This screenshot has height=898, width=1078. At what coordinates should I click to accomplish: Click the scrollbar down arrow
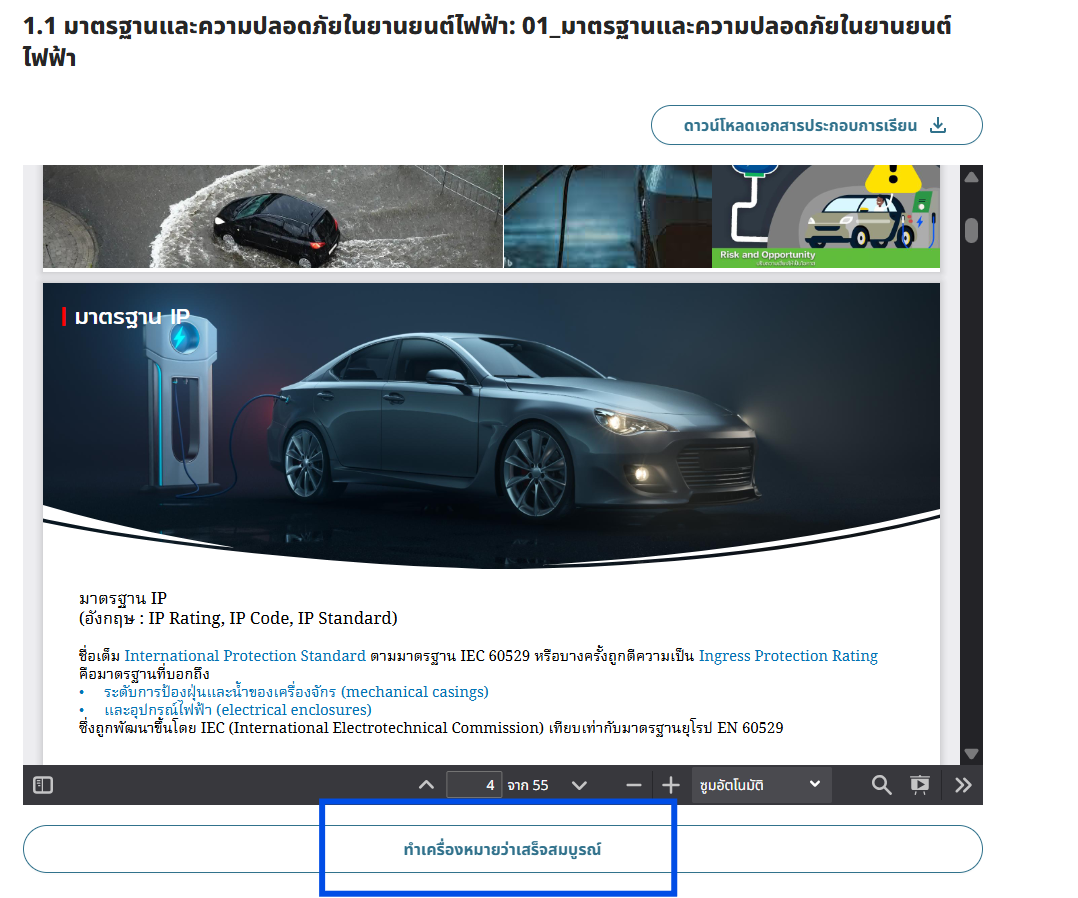(x=971, y=754)
